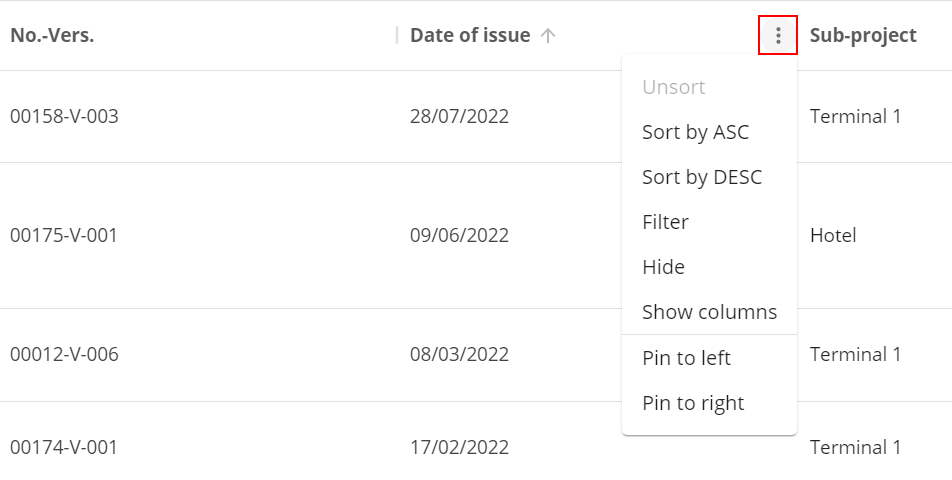The image size is (952, 480).
Task: Click the 00012-V-006 entry
Action: pos(64,355)
